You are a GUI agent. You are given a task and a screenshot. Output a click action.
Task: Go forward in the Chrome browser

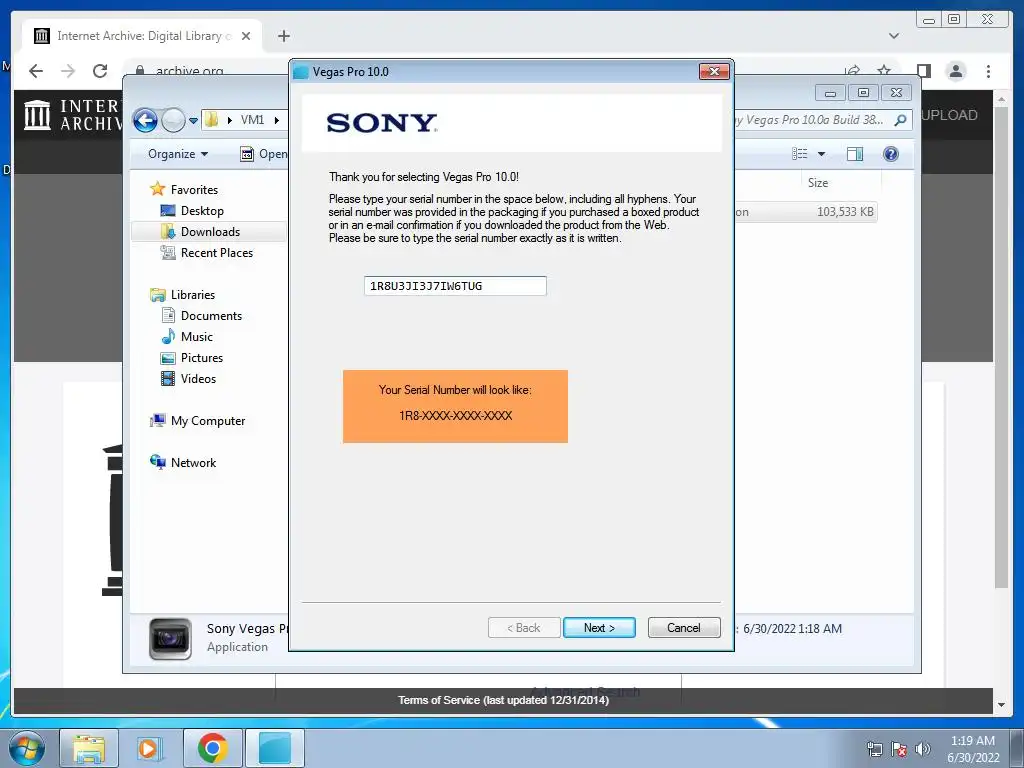coord(68,71)
